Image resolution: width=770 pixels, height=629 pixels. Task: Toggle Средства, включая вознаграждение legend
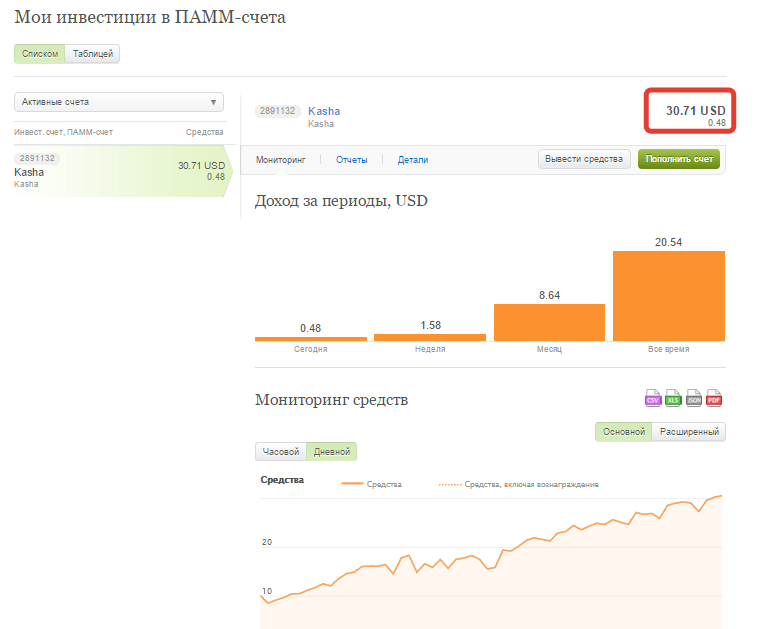pyautogui.click(x=519, y=484)
